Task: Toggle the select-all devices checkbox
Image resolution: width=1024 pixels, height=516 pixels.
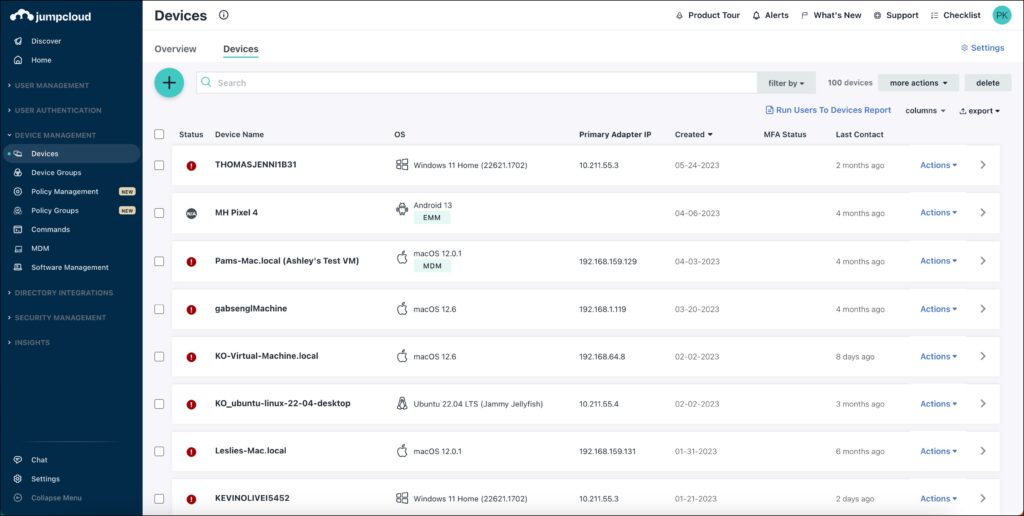Action: pyautogui.click(x=159, y=134)
